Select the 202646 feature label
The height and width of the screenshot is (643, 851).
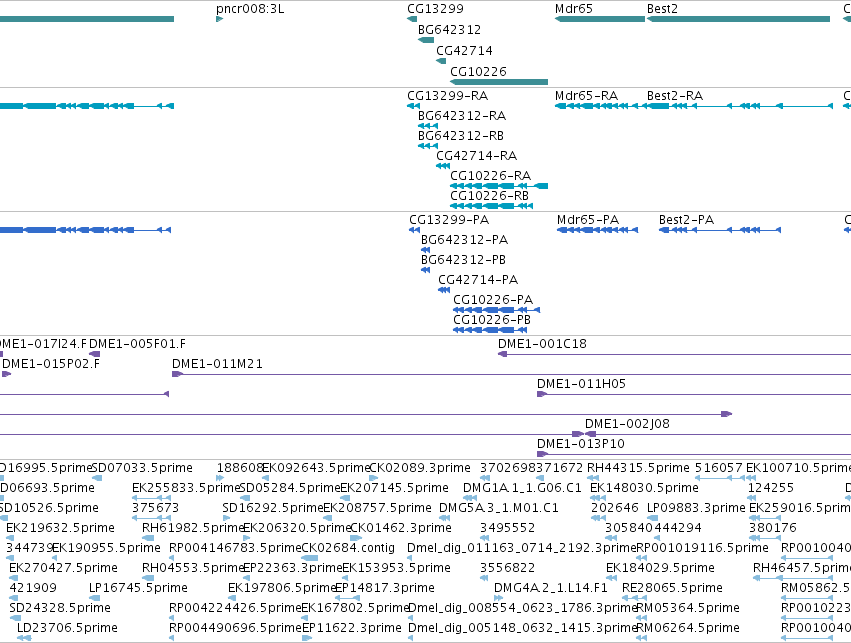(614, 508)
